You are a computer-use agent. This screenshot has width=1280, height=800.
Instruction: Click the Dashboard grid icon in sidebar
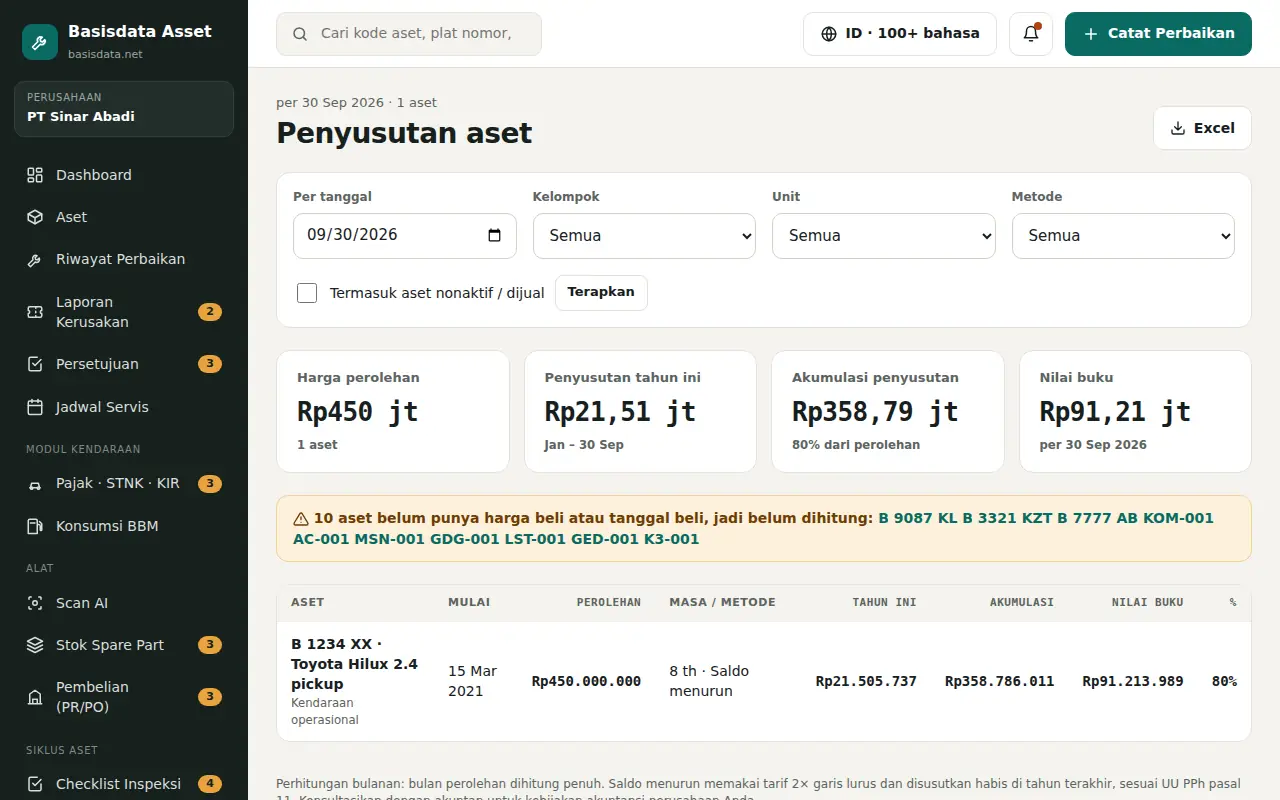pos(35,175)
